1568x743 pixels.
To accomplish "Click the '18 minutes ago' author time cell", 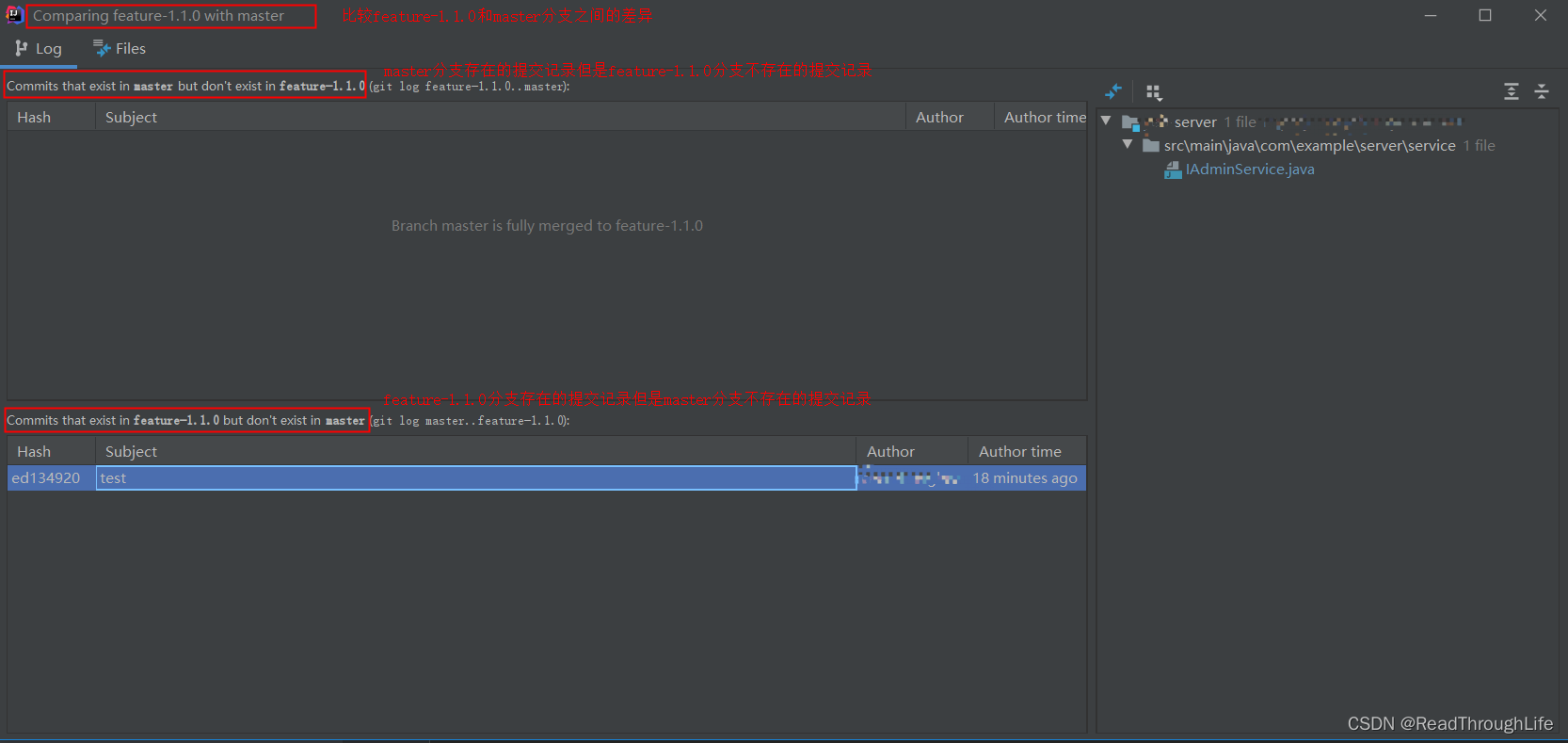I will (1025, 478).
